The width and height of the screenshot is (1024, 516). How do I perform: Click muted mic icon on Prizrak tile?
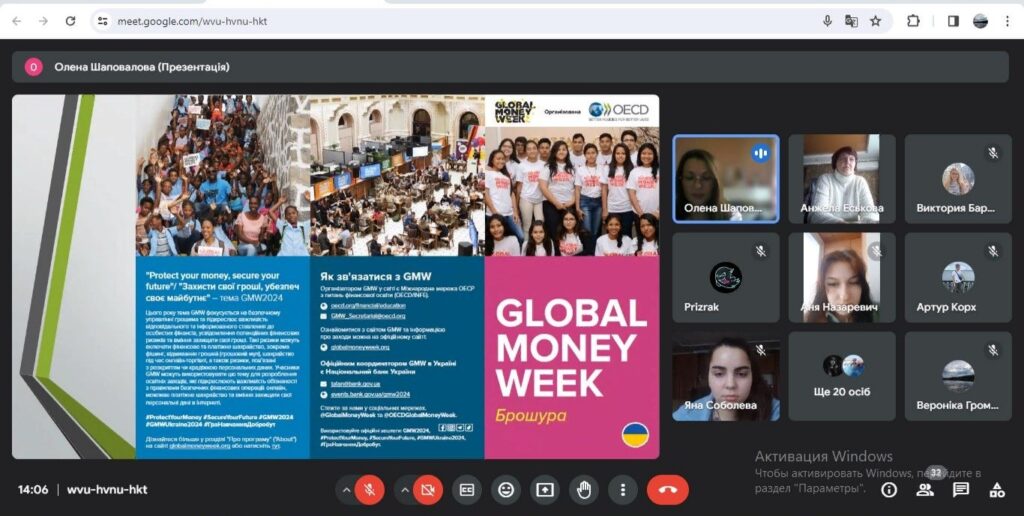760,251
